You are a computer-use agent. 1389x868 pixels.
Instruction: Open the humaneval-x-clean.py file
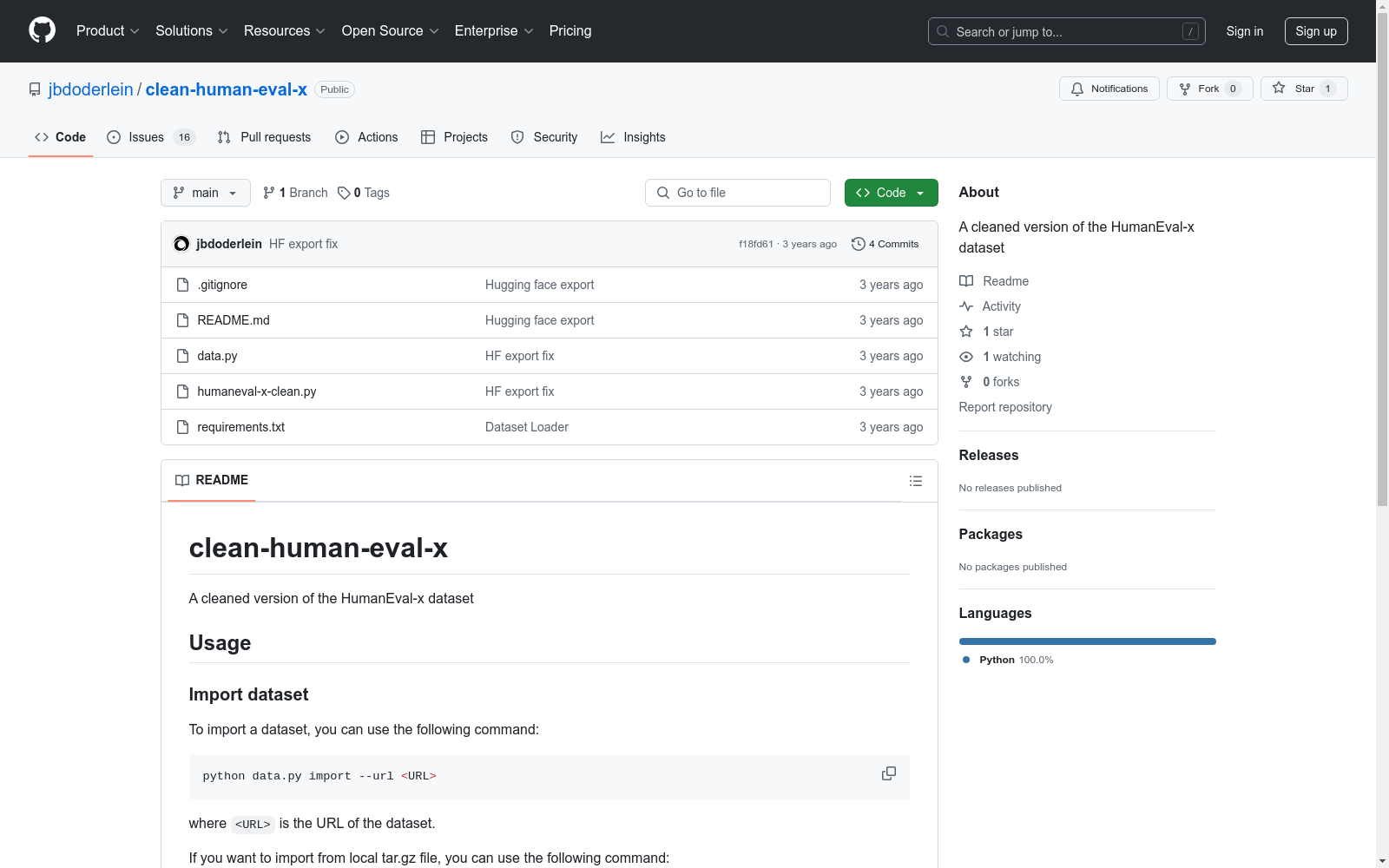[x=257, y=391]
